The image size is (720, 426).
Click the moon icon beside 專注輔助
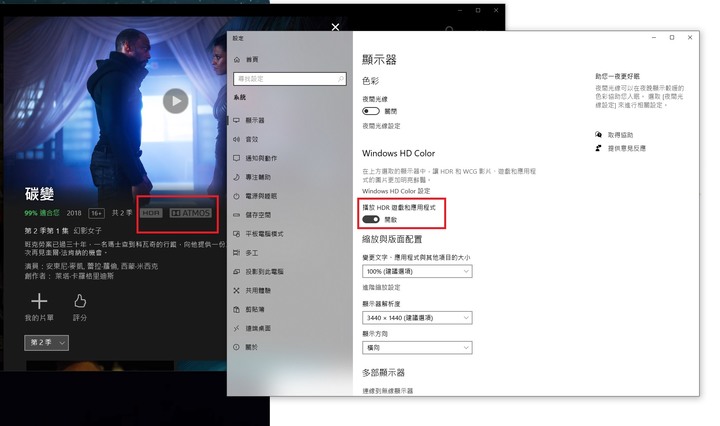click(236, 177)
